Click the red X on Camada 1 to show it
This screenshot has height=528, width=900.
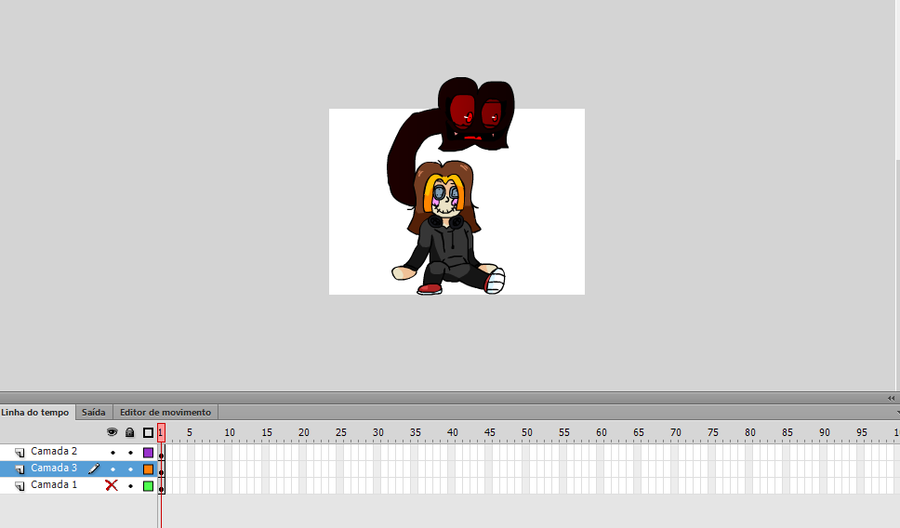click(x=111, y=486)
